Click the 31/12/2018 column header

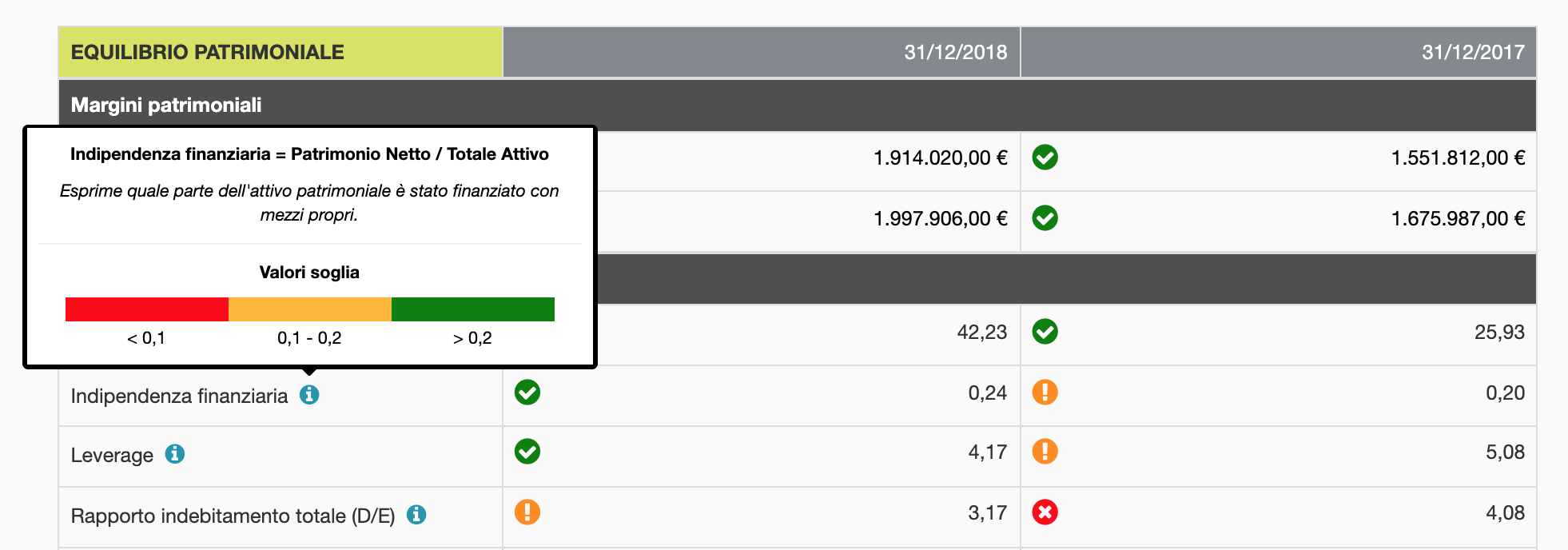coord(954,53)
